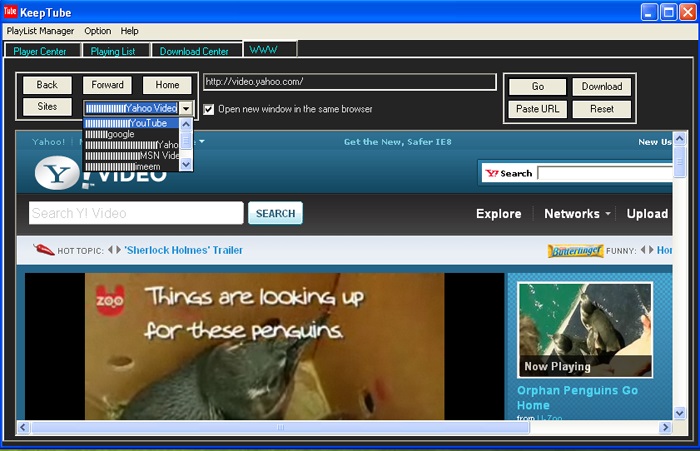Choose imeem in the sites list
This screenshot has width=700, height=451.
click(x=132, y=166)
